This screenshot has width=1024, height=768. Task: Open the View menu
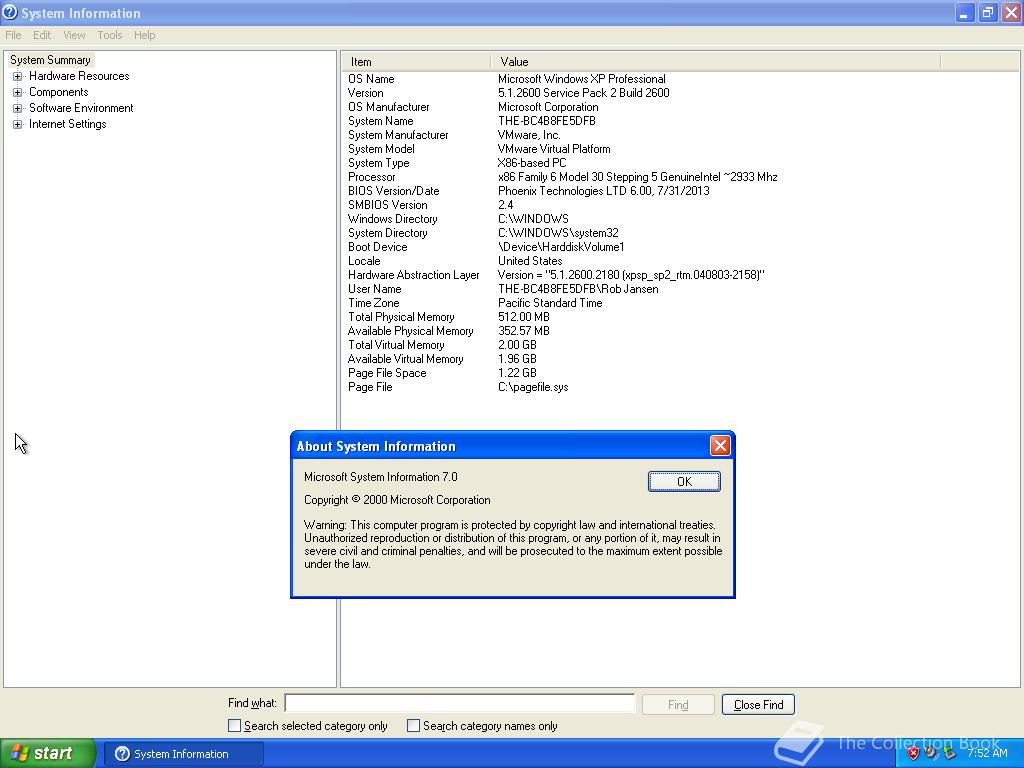click(x=74, y=35)
